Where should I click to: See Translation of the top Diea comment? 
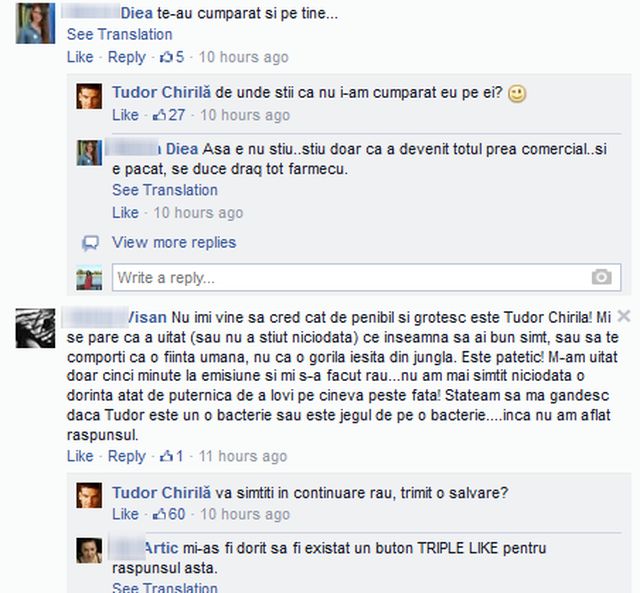(120, 34)
